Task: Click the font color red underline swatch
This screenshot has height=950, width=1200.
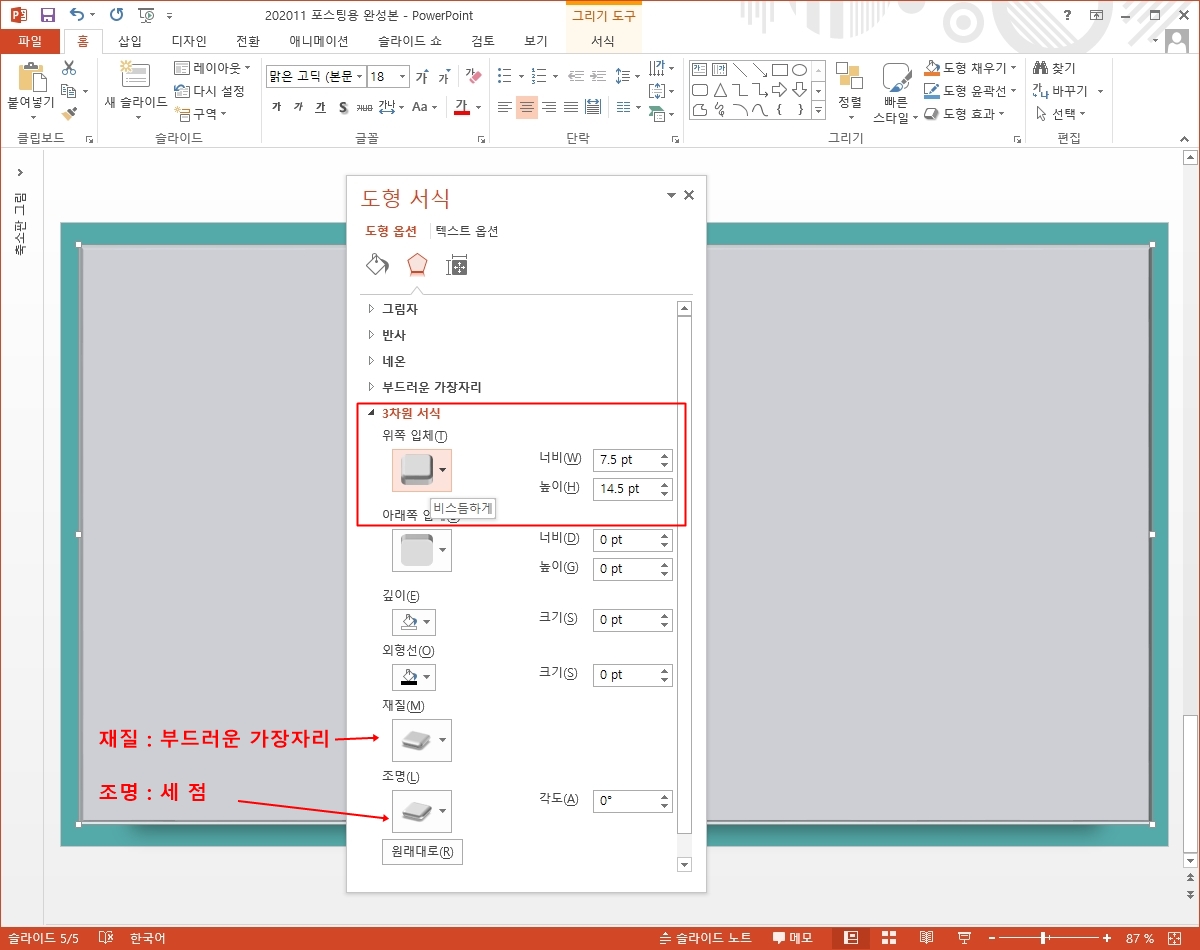Action: click(462, 107)
